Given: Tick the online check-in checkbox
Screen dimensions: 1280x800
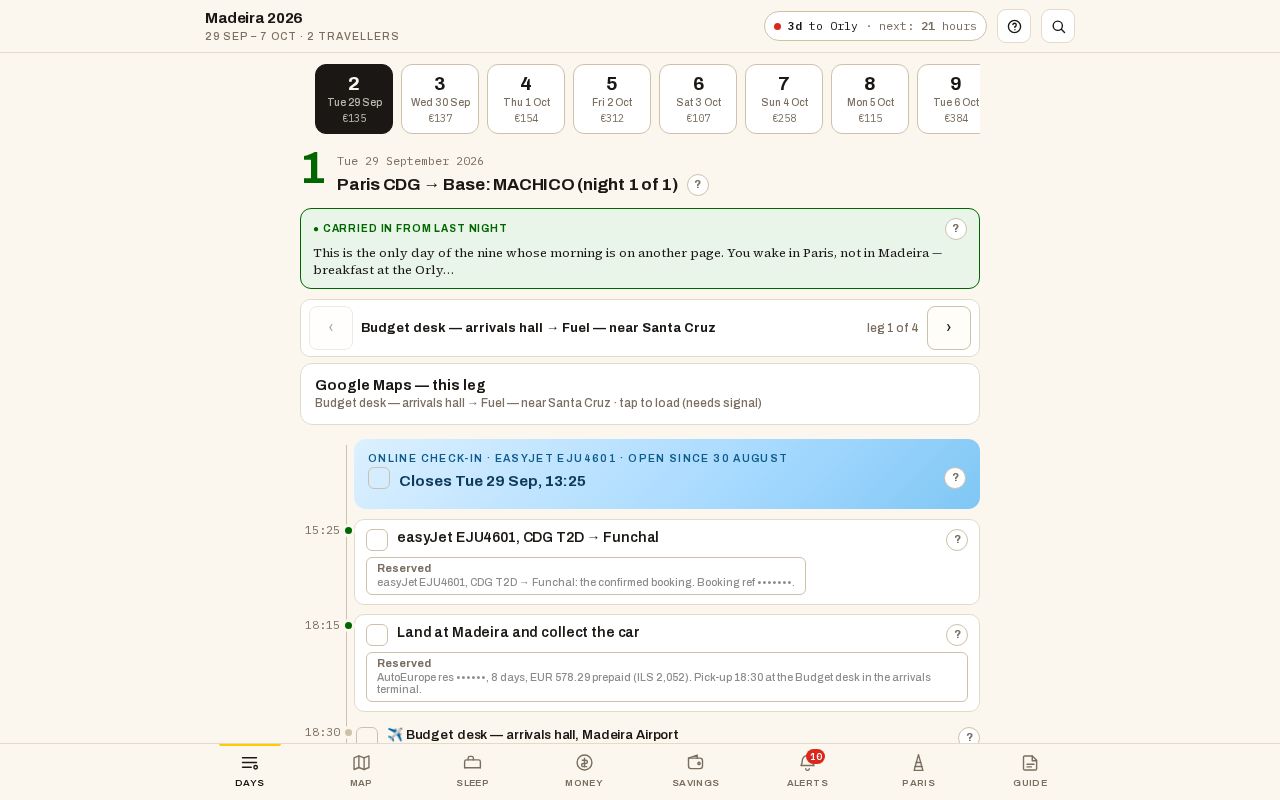Looking at the screenshot, I should tap(379, 478).
